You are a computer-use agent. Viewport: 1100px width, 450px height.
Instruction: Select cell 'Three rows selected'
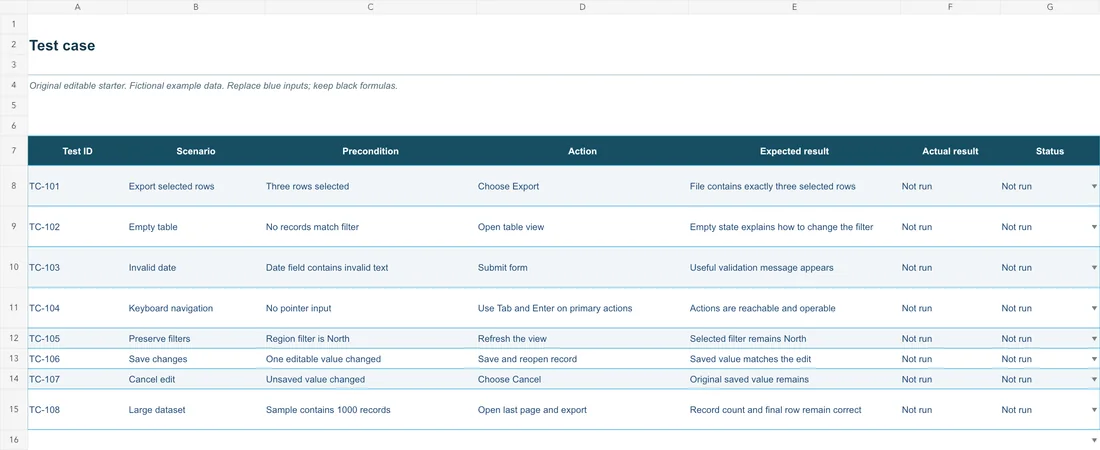pos(370,186)
